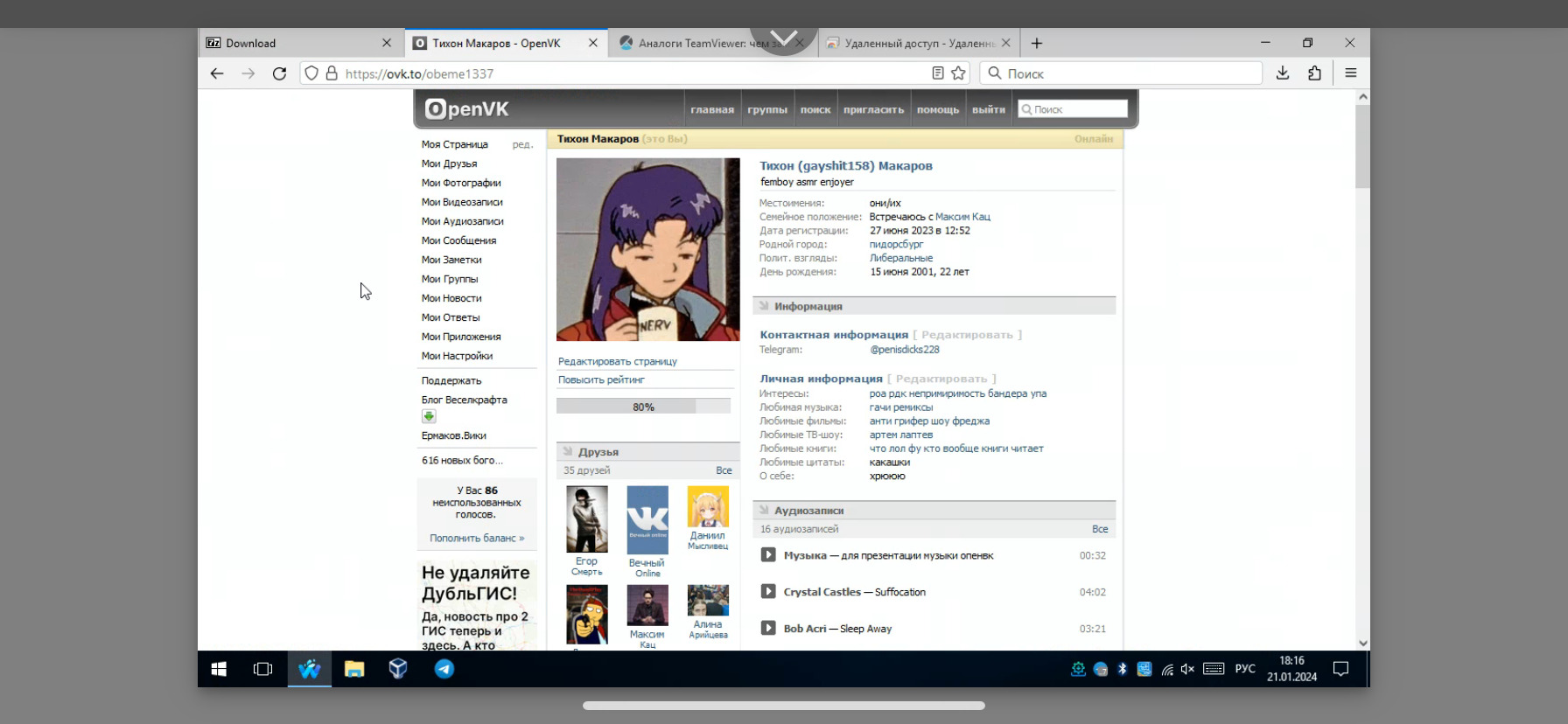Focus the OpenVK header search box
This screenshot has width=1568, height=724.
tap(1073, 109)
